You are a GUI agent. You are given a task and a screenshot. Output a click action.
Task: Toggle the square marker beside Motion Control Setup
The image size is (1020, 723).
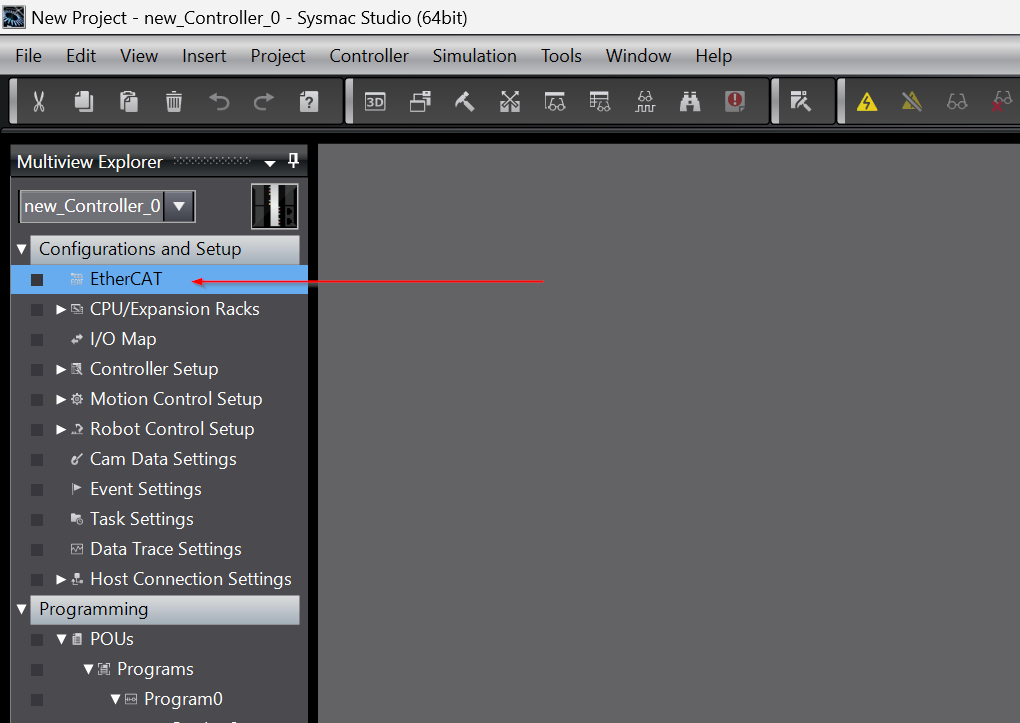(37, 400)
